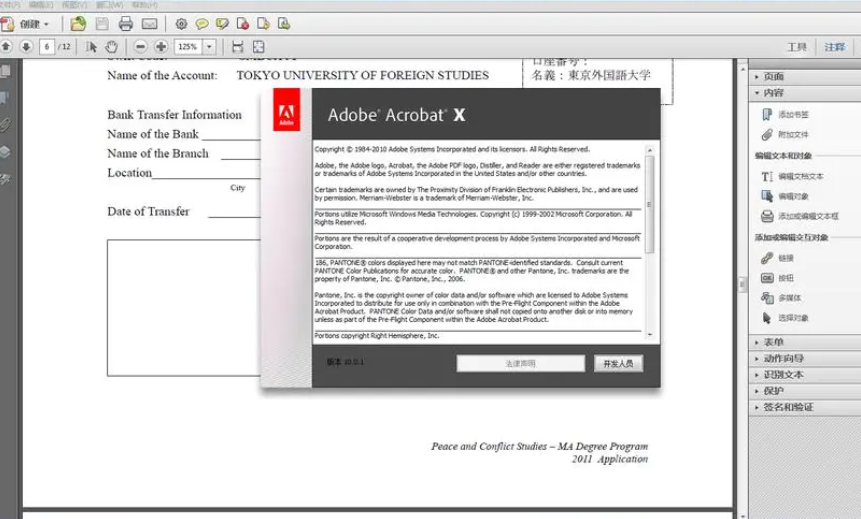Collapse the 内容 section
The width and height of the screenshot is (861, 519).
[x=804, y=93]
